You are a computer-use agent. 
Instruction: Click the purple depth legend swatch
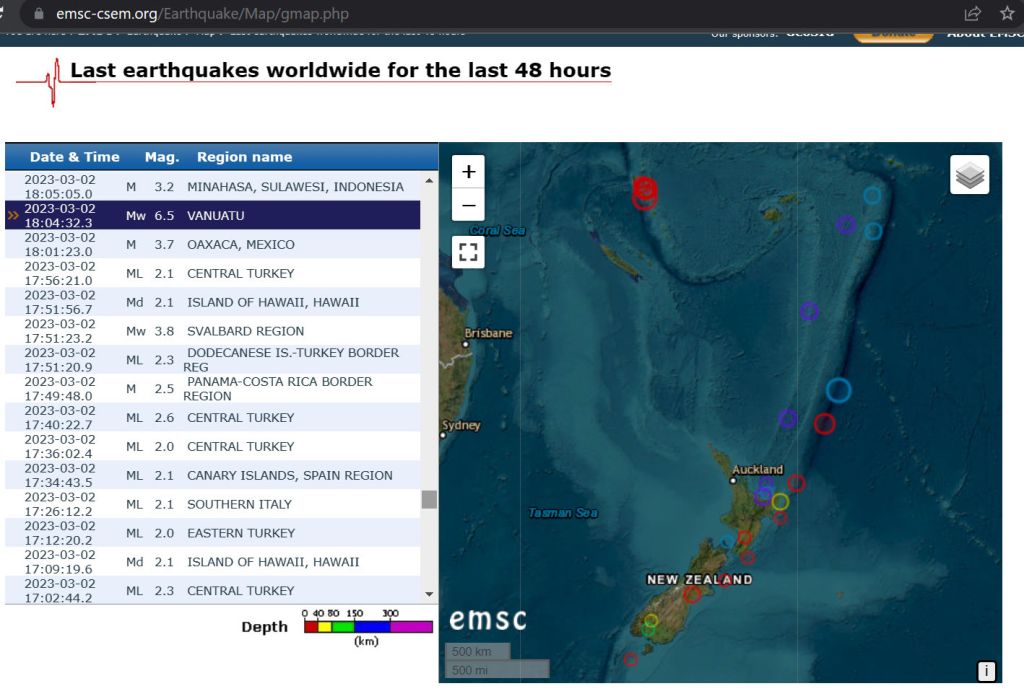[x=411, y=627]
